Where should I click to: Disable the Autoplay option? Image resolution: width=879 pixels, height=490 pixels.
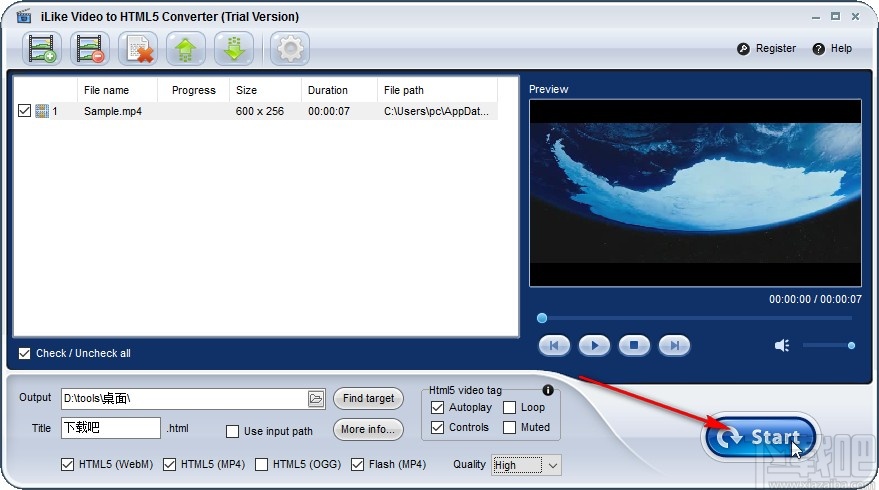click(437, 408)
